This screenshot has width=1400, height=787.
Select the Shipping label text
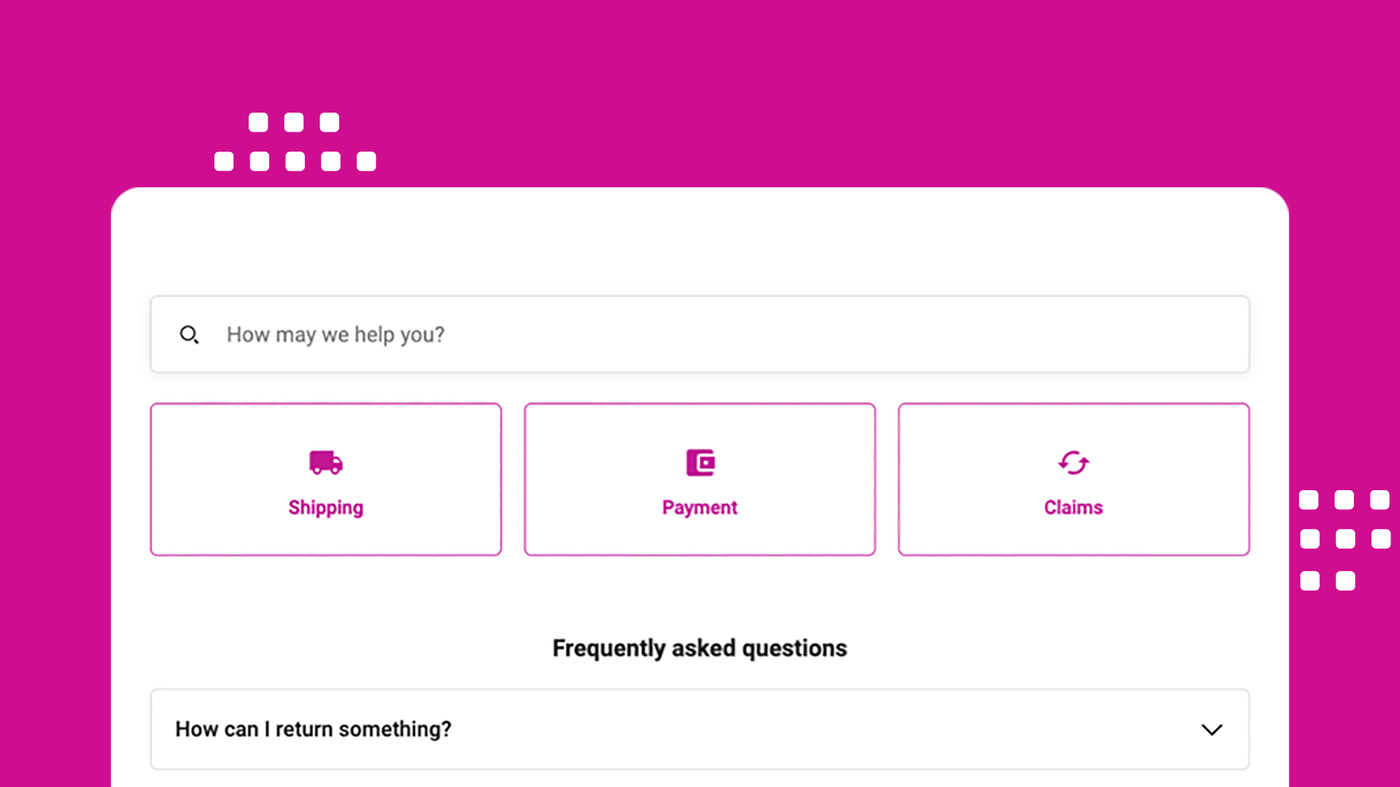tap(326, 507)
